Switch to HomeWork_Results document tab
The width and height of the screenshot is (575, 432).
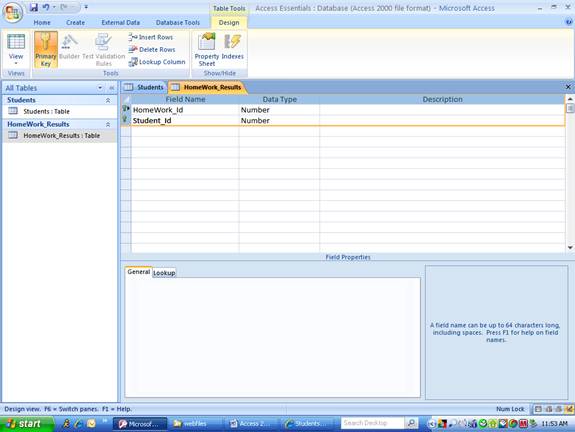pyautogui.click(x=208, y=87)
